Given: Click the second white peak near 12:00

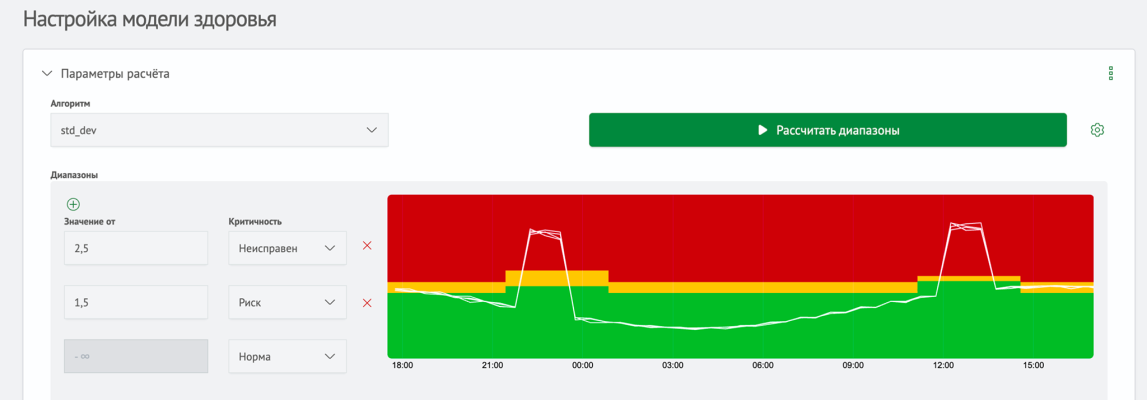Looking at the screenshot, I should [x=966, y=227].
